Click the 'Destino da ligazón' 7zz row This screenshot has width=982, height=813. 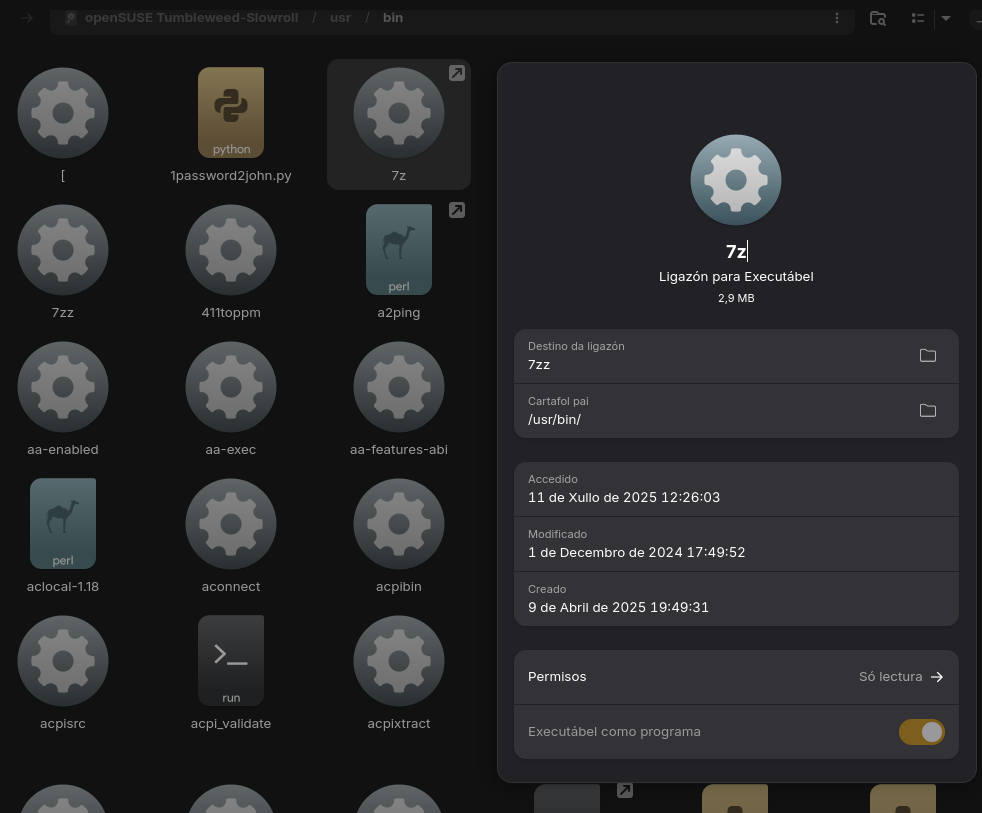(736, 356)
